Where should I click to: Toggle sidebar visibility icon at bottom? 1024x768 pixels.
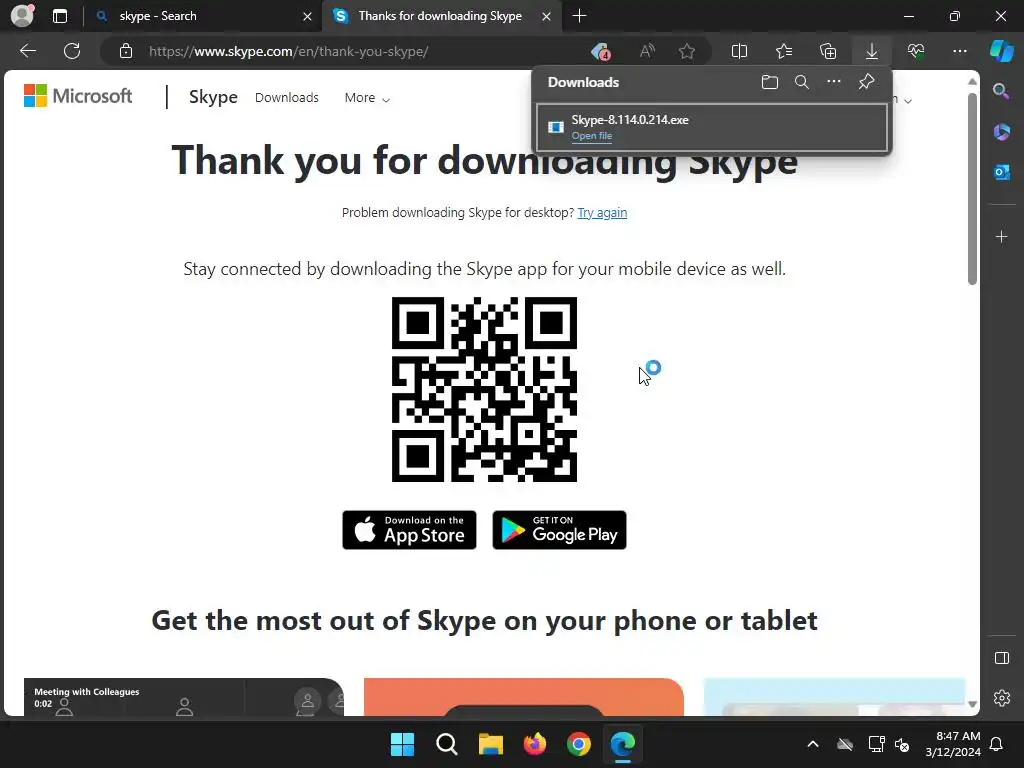[1001, 658]
